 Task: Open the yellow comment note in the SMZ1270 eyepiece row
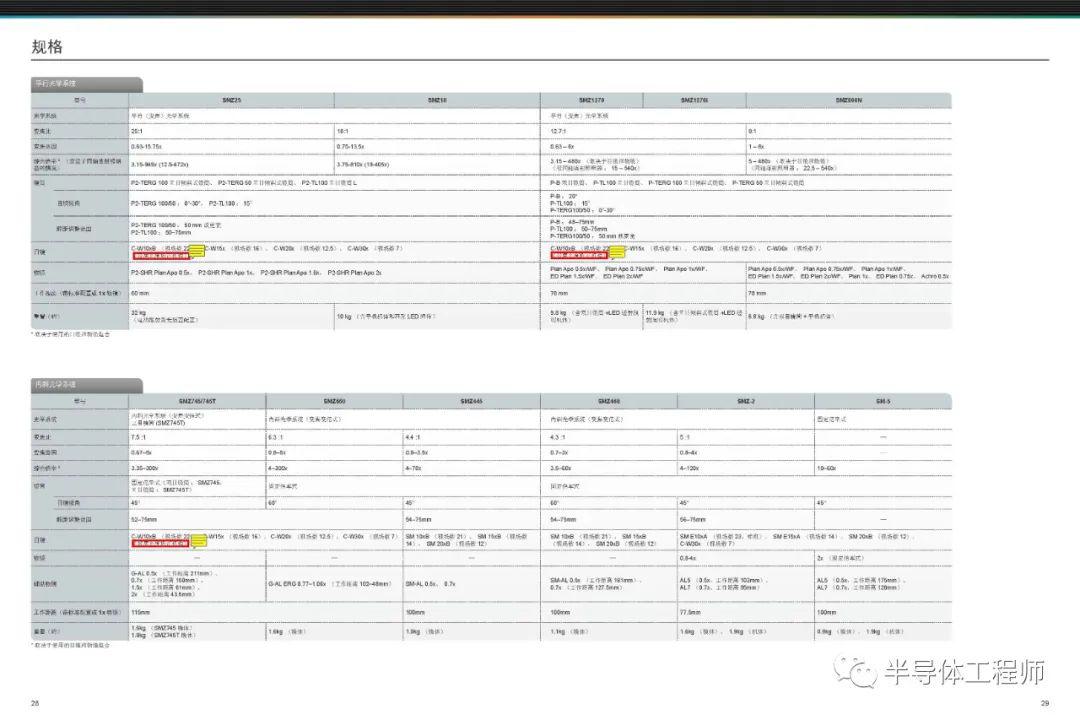pos(617,252)
